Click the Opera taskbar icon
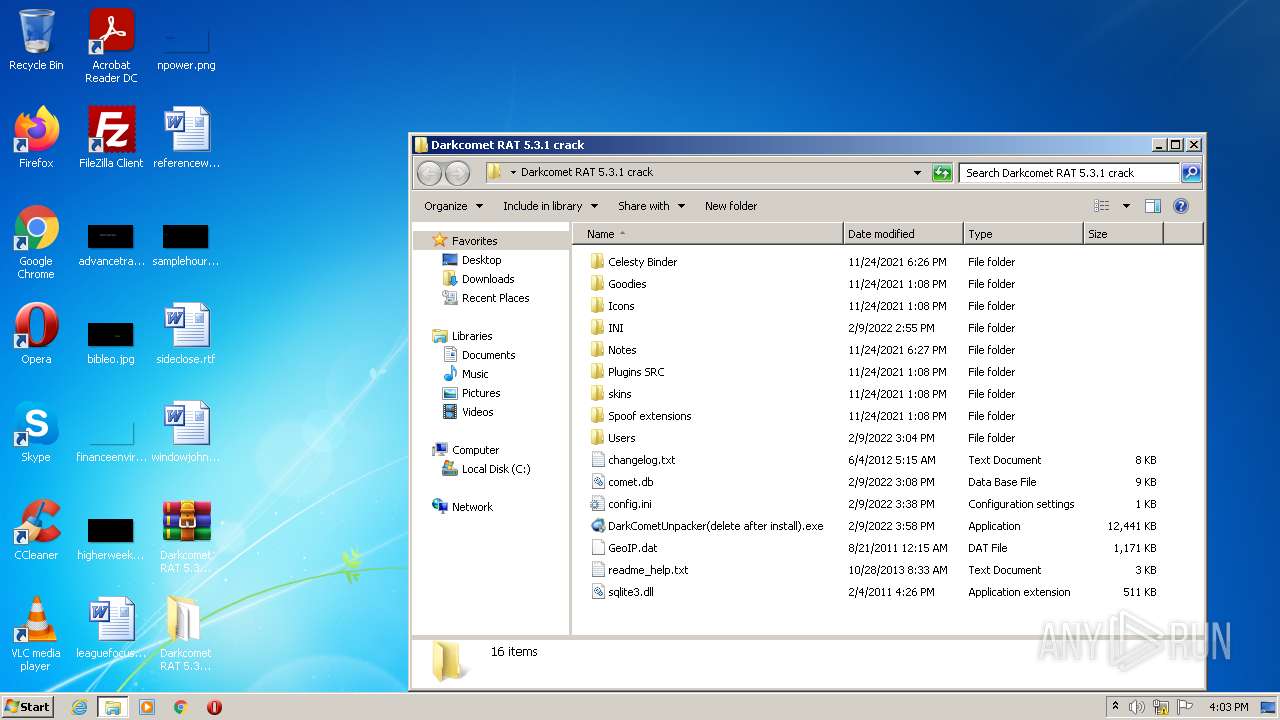The image size is (1280, 720). 214,707
